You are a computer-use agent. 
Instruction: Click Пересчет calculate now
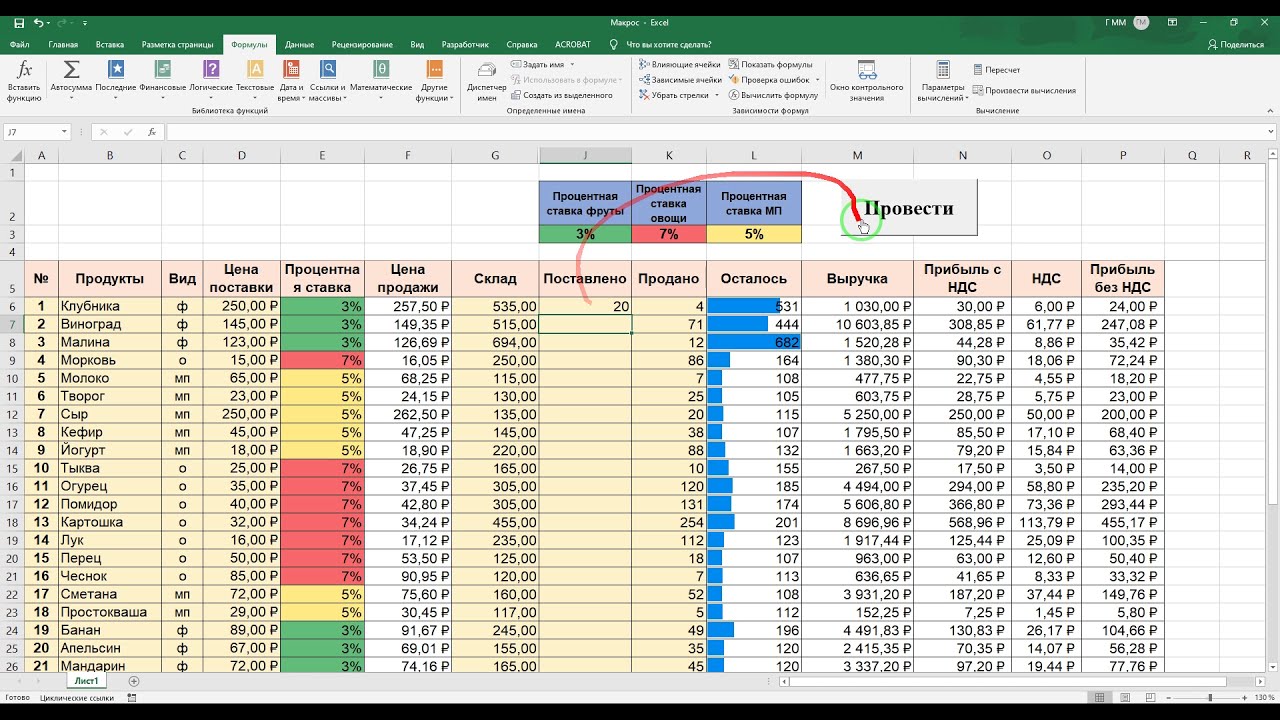996,70
